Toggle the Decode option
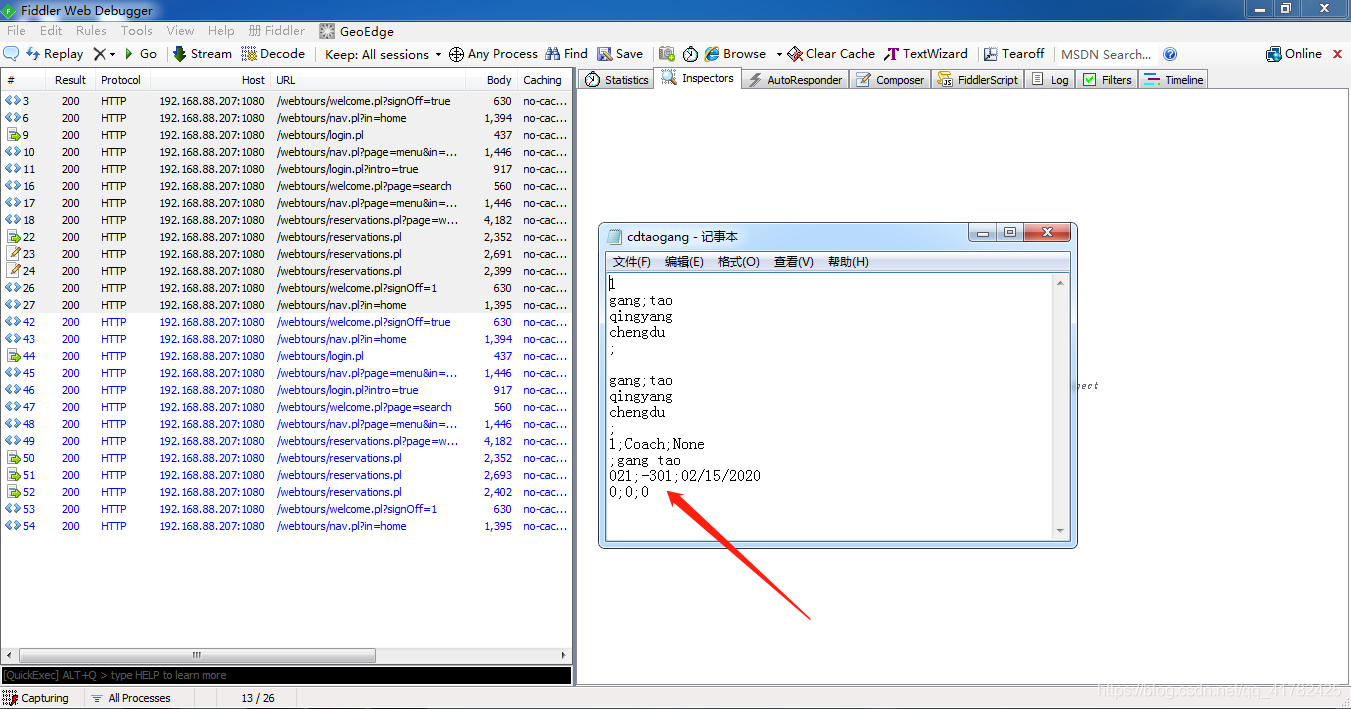The width and height of the screenshot is (1351, 709). pyautogui.click(x=273, y=54)
